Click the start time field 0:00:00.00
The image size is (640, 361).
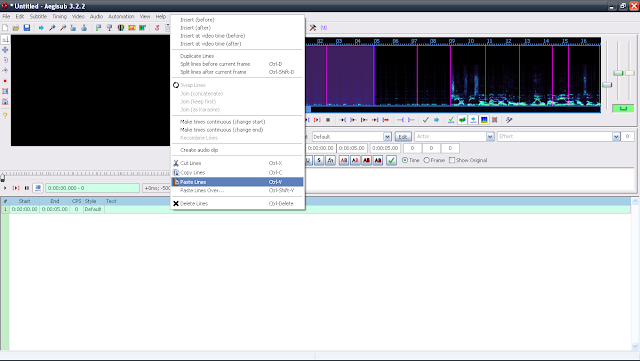pyautogui.click(x=321, y=148)
